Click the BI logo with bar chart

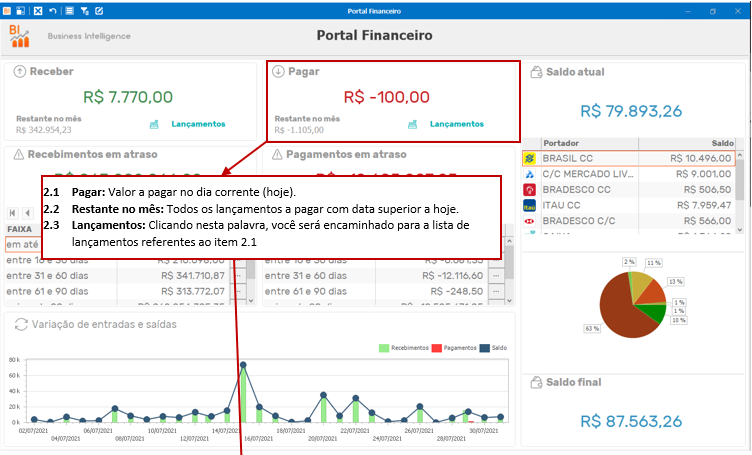pyautogui.click(x=19, y=36)
